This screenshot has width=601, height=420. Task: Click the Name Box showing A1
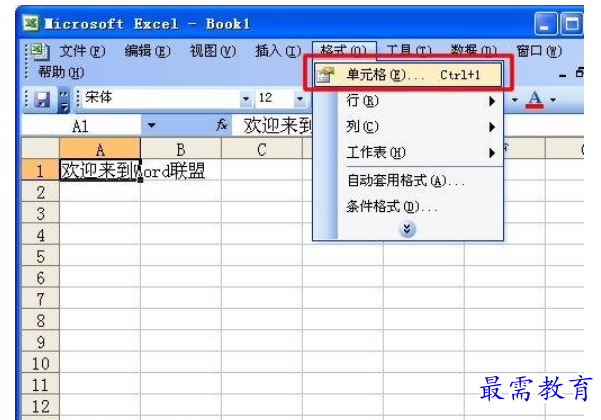pos(81,125)
